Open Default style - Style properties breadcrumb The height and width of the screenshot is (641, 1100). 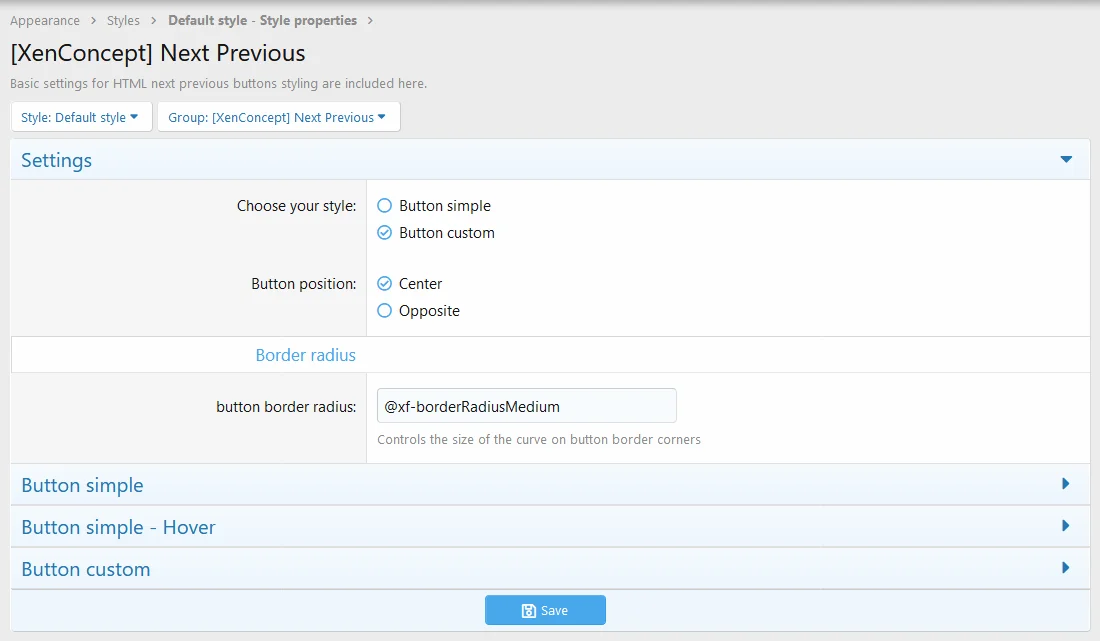pyautogui.click(x=262, y=20)
